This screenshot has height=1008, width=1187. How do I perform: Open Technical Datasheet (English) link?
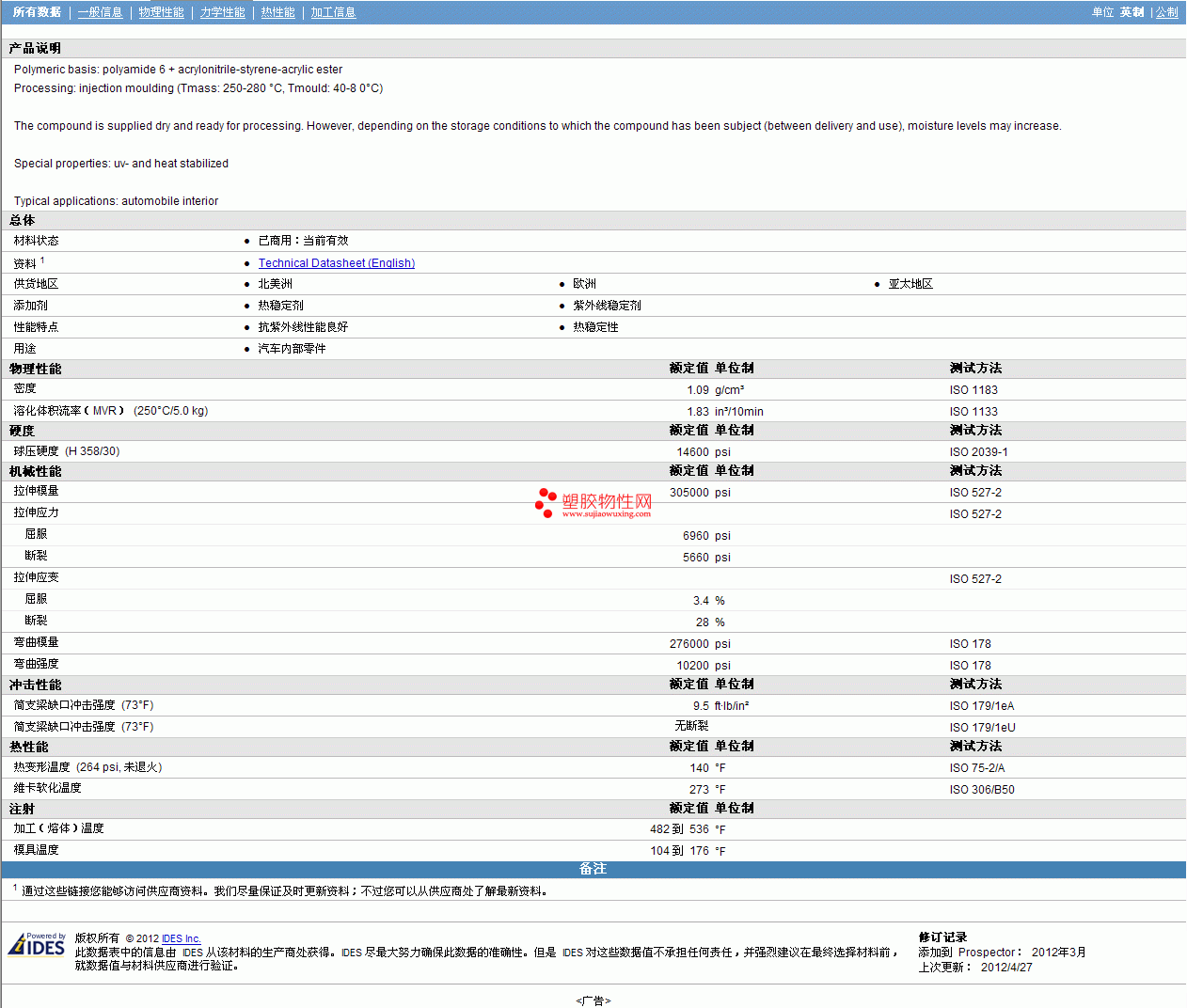(336, 263)
